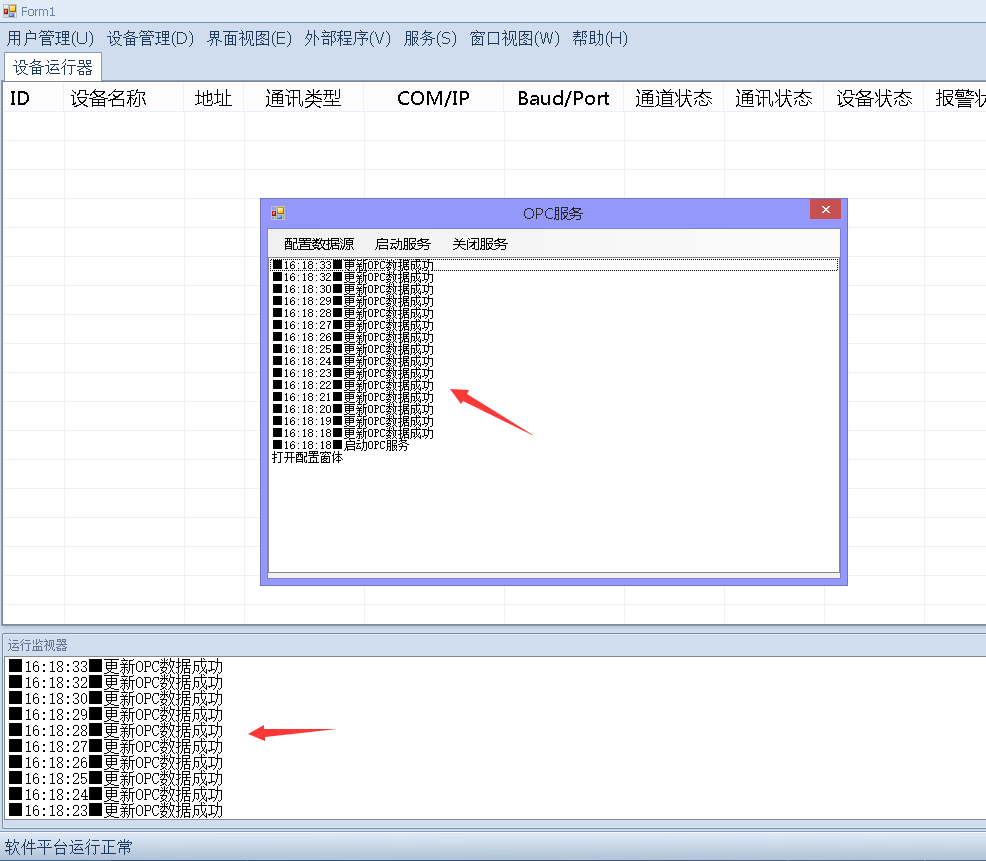Select the 打开配置窗体 log entry
Screen dimensions: 986x861
click(554, 457)
